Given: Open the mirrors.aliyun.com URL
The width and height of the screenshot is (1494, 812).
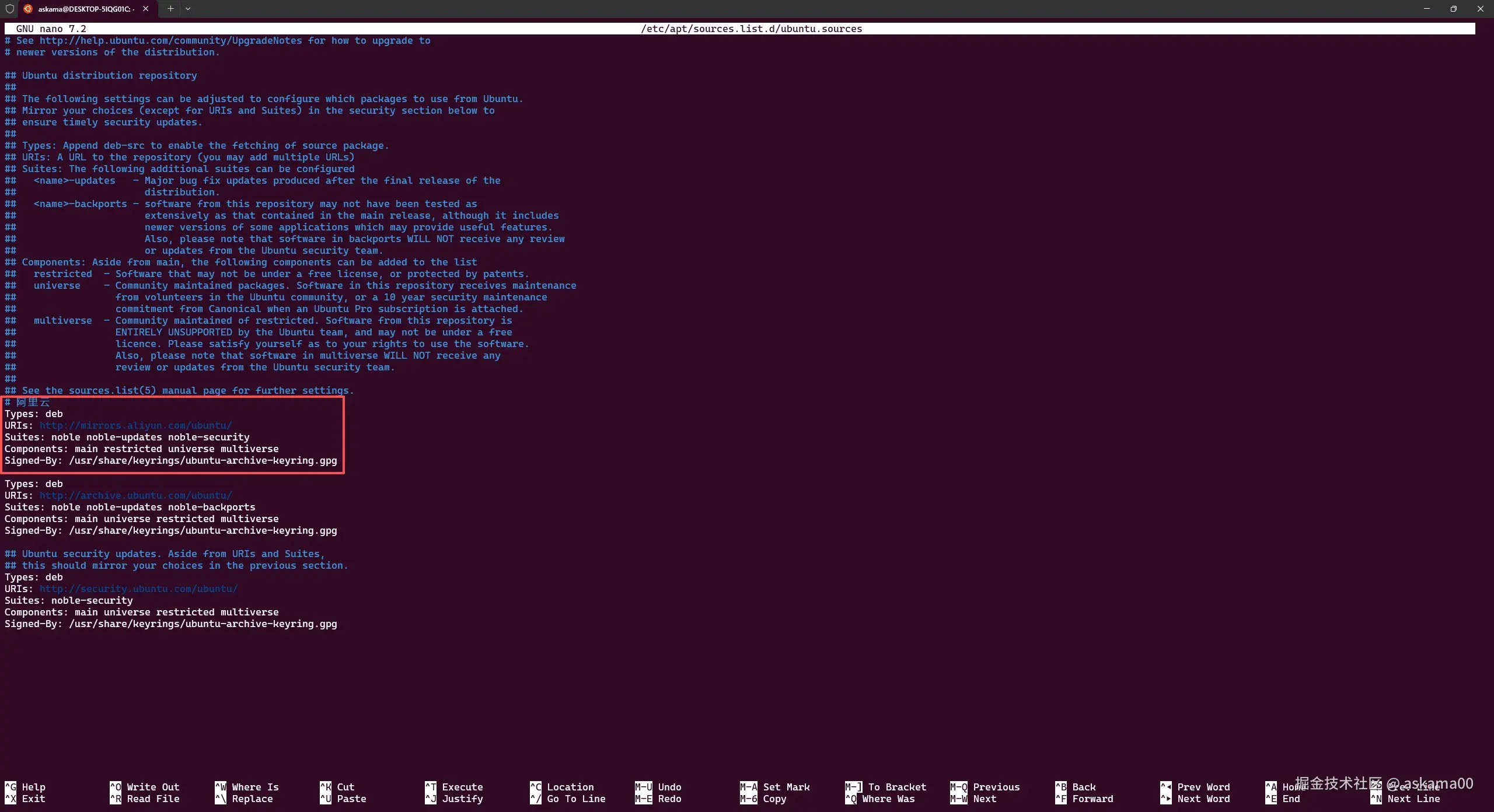Looking at the screenshot, I should point(136,426).
